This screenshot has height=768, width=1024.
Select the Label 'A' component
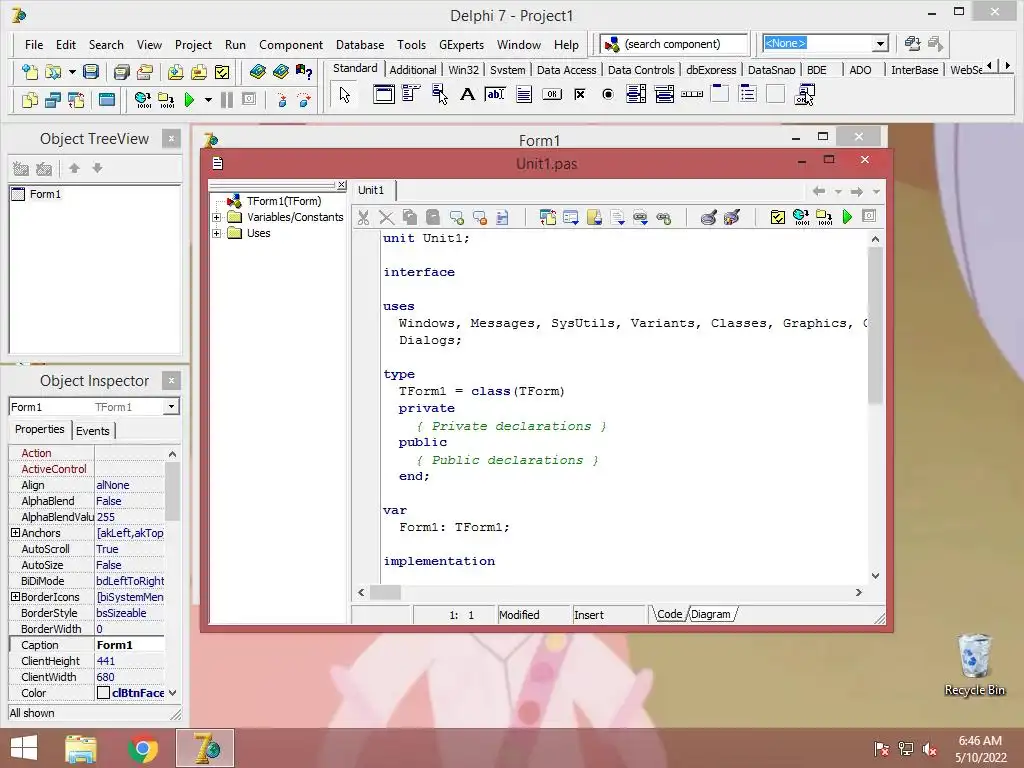pos(468,95)
